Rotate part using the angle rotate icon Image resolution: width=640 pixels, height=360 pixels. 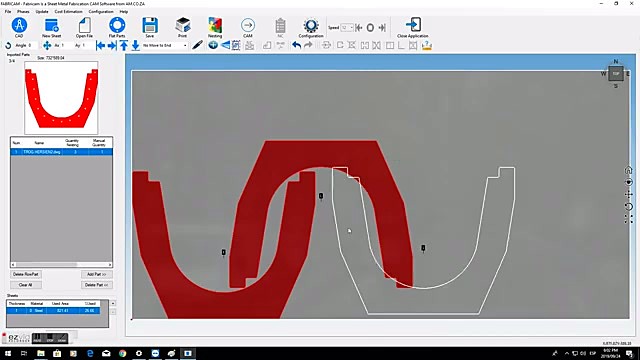pyautogui.click(x=8, y=45)
